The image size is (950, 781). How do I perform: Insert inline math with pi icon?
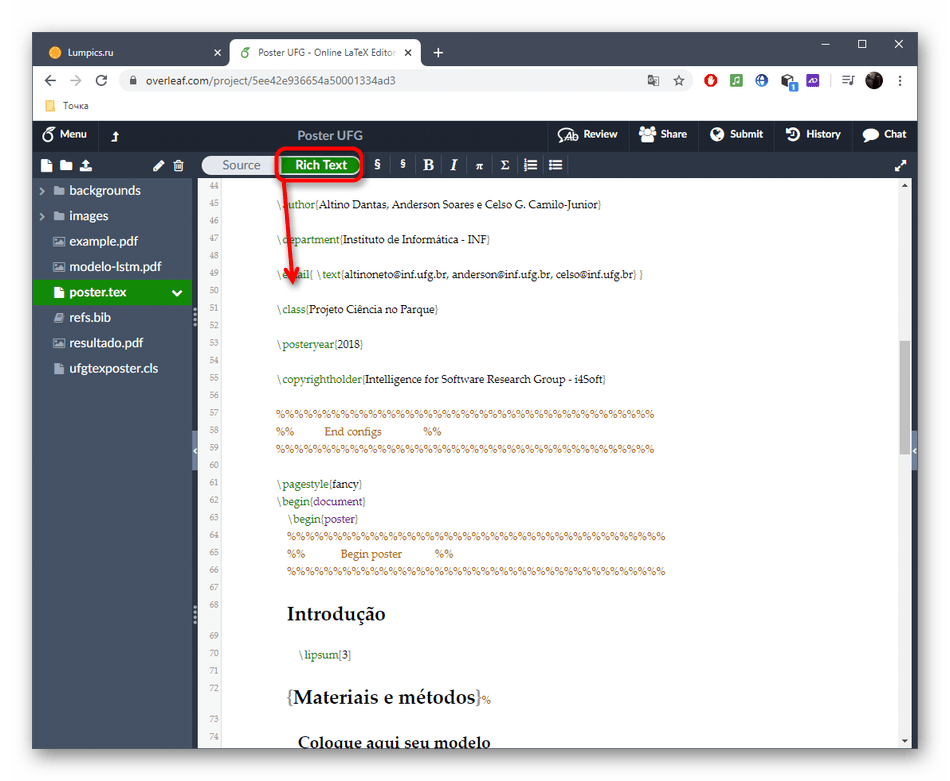click(x=479, y=165)
